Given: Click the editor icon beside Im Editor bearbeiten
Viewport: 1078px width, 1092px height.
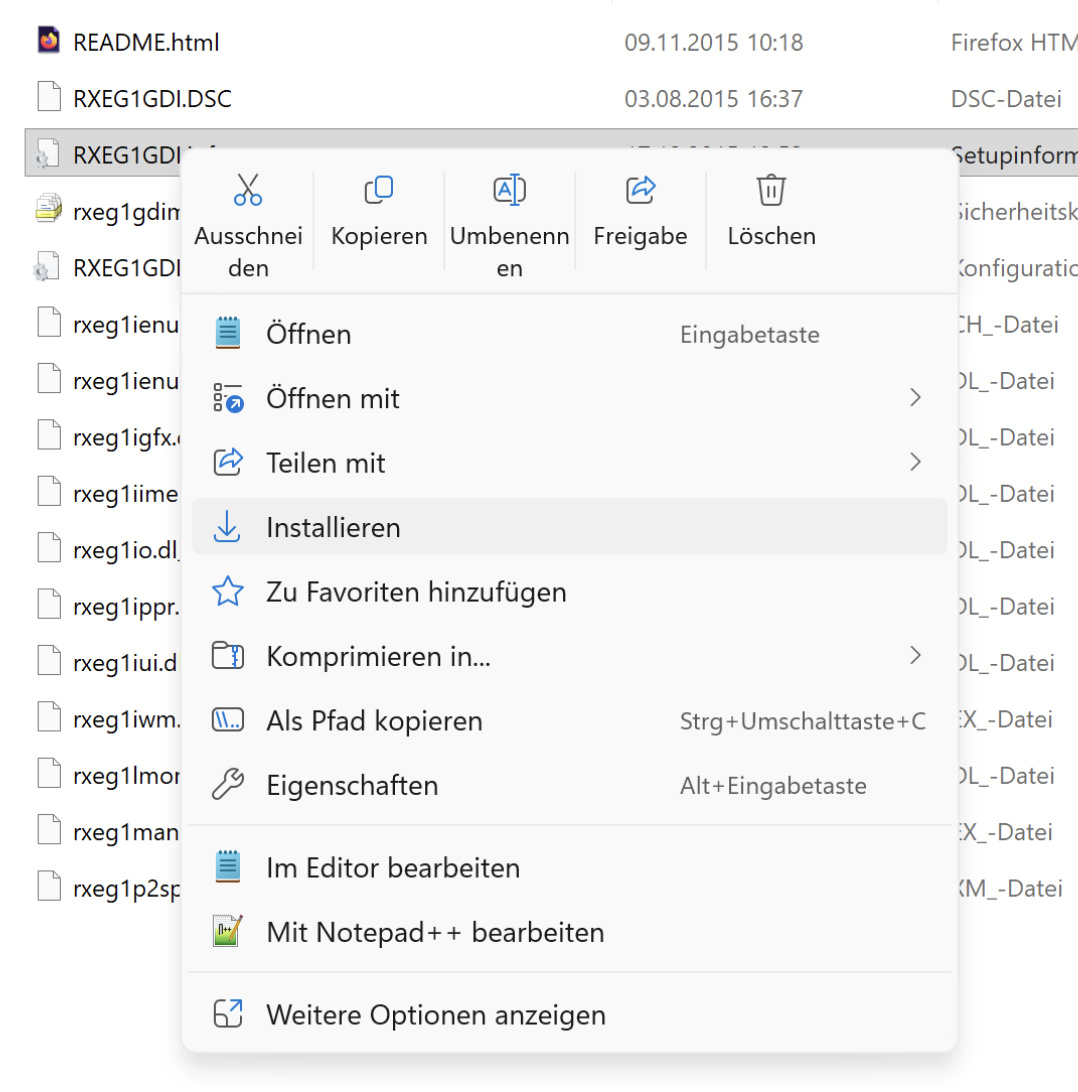Looking at the screenshot, I should tap(228, 867).
